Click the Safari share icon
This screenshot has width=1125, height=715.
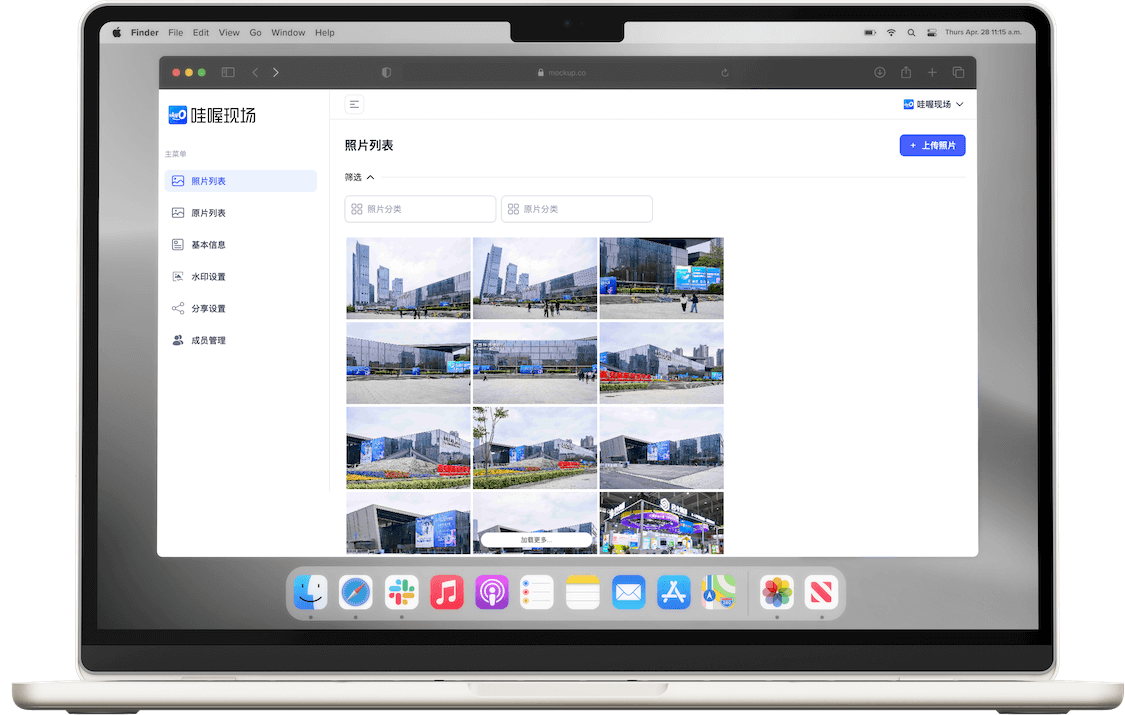pyautogui.click(x=906, y=72)
